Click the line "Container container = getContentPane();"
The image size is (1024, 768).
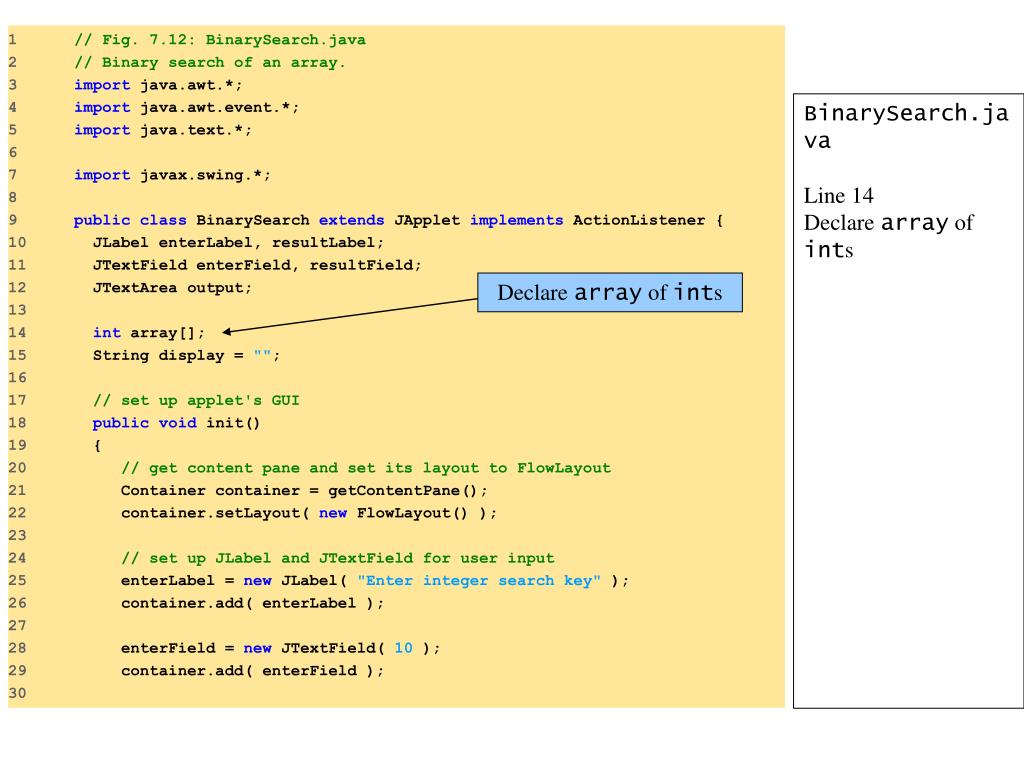point(304,490)
